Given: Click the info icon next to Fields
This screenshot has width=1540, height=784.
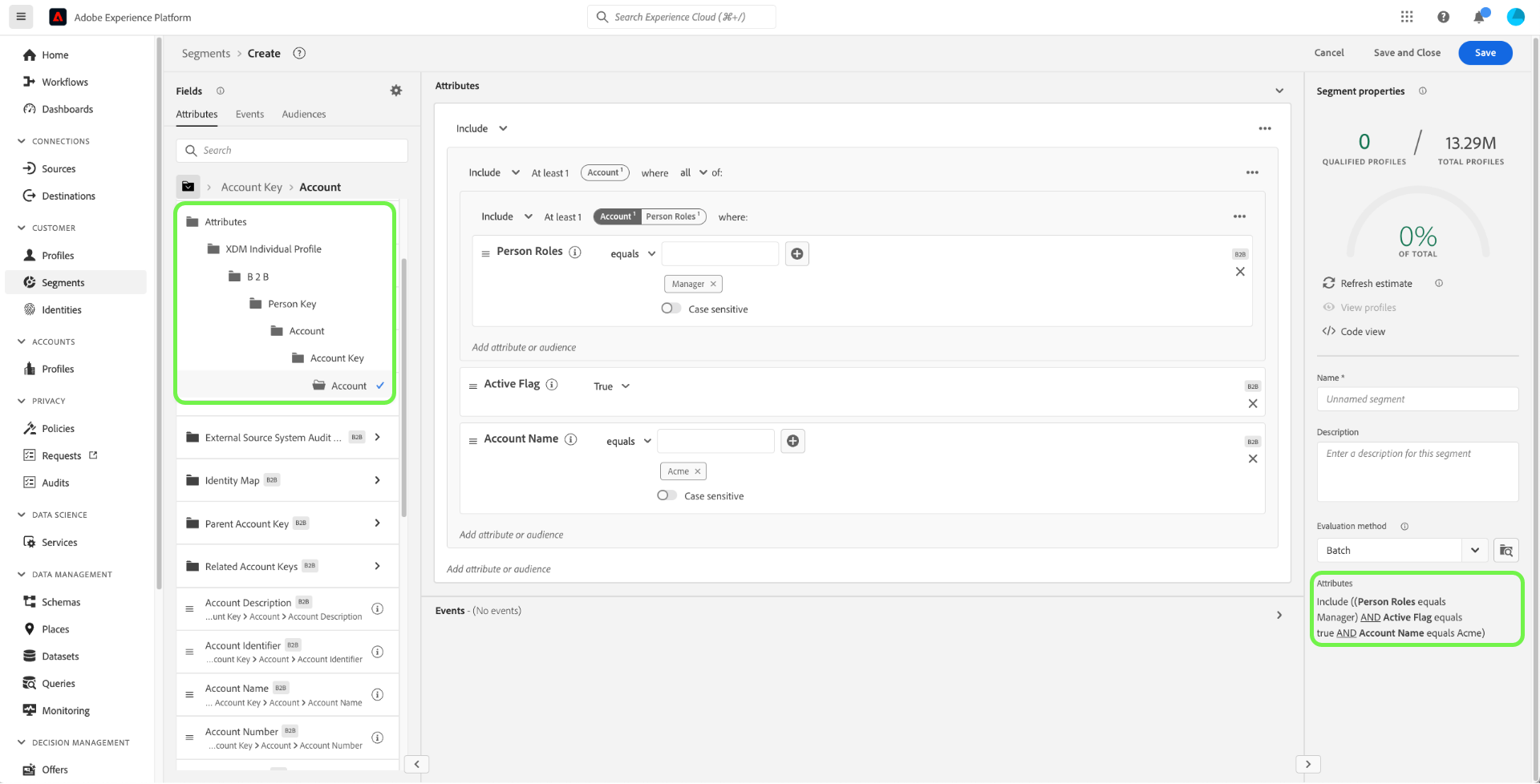Looking at the screenshot, I should [x=220, y=91].
